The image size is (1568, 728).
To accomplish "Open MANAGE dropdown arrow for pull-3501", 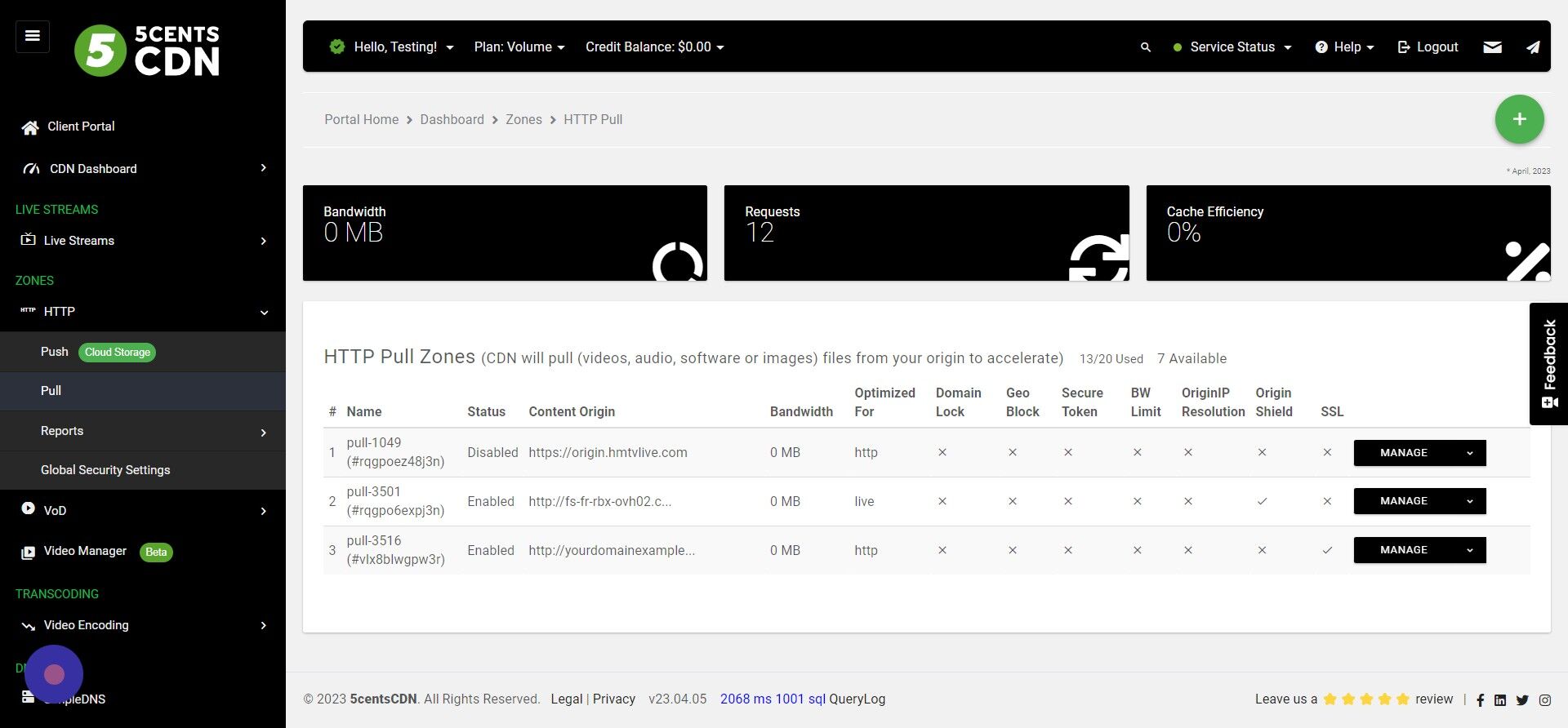I will tap(1469, 501).
